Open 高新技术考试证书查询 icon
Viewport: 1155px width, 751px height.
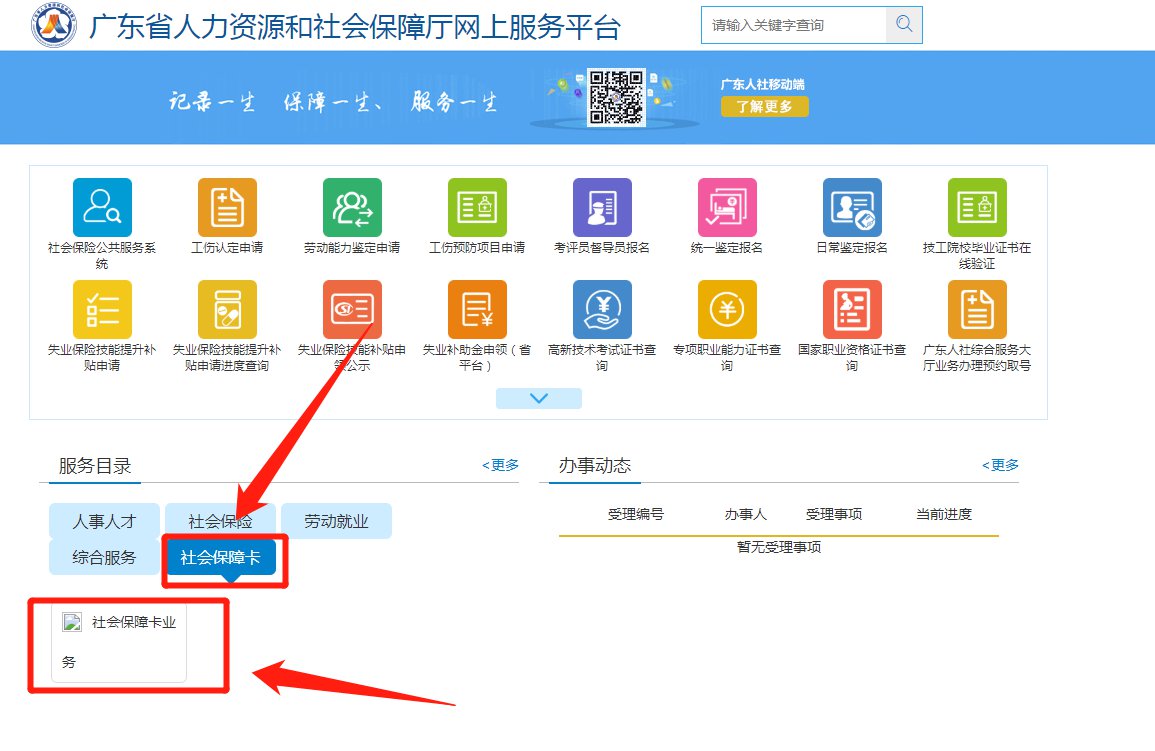pyautogui.click(x=602, y=310)
